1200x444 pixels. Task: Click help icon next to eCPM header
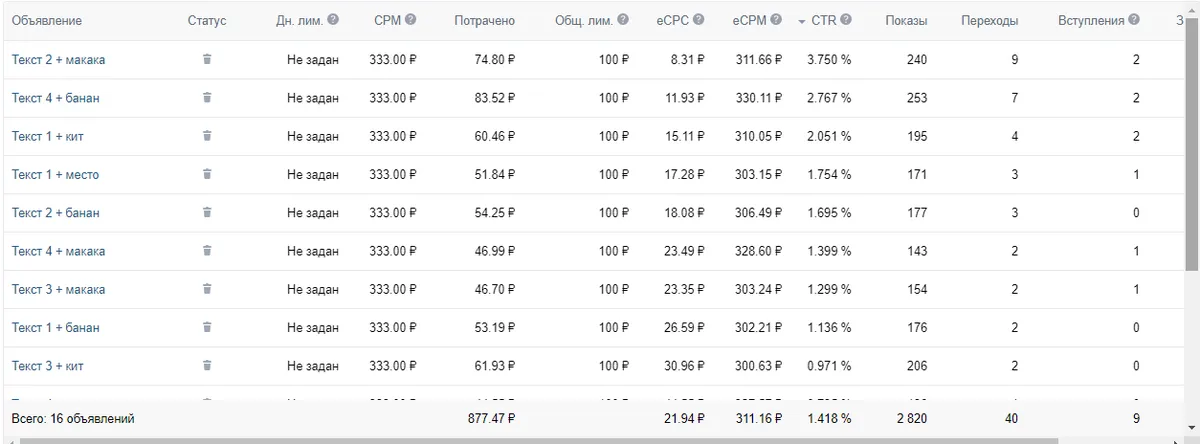tap(775, 20)
